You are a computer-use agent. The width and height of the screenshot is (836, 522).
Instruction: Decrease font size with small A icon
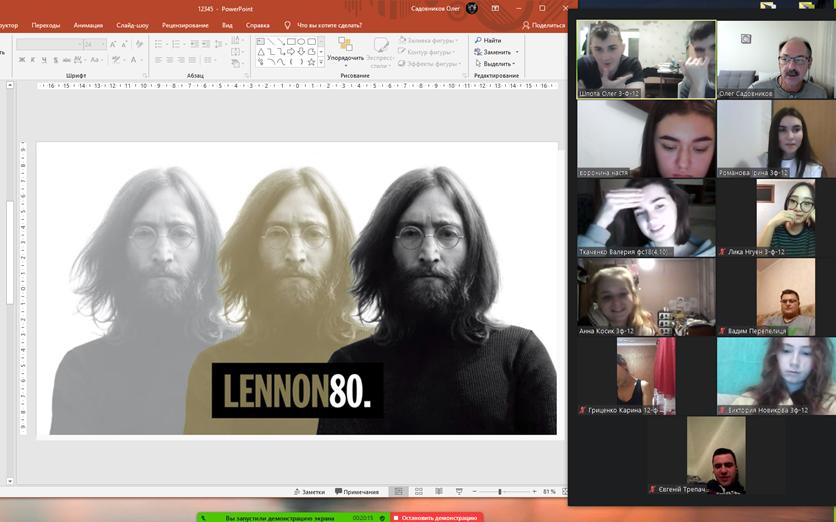click(x=124, y=44)
